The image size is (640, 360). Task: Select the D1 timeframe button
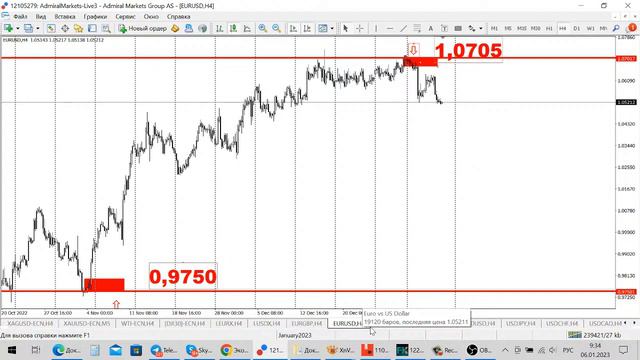576,28
